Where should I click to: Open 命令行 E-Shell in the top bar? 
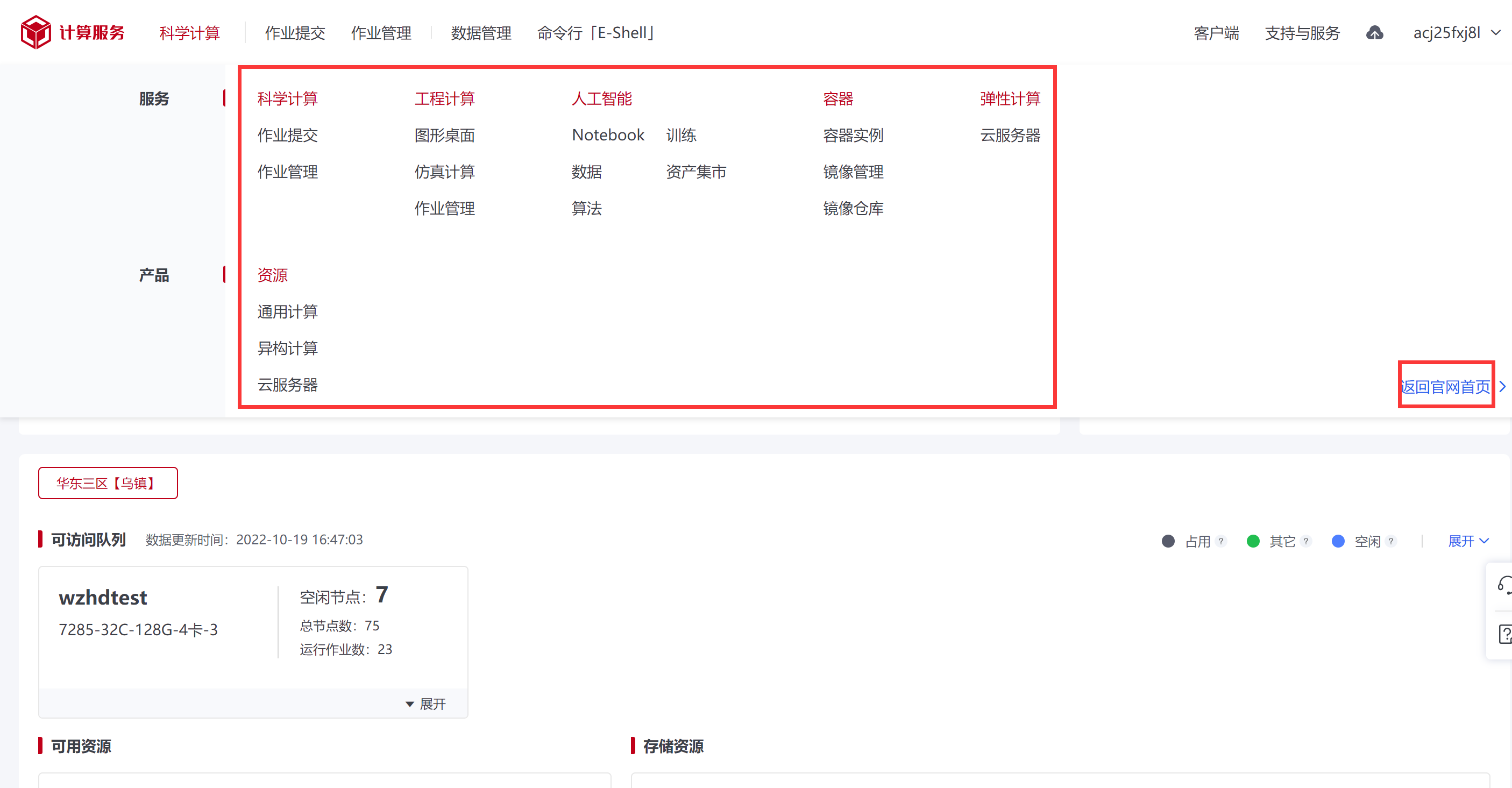coord(596,33)
